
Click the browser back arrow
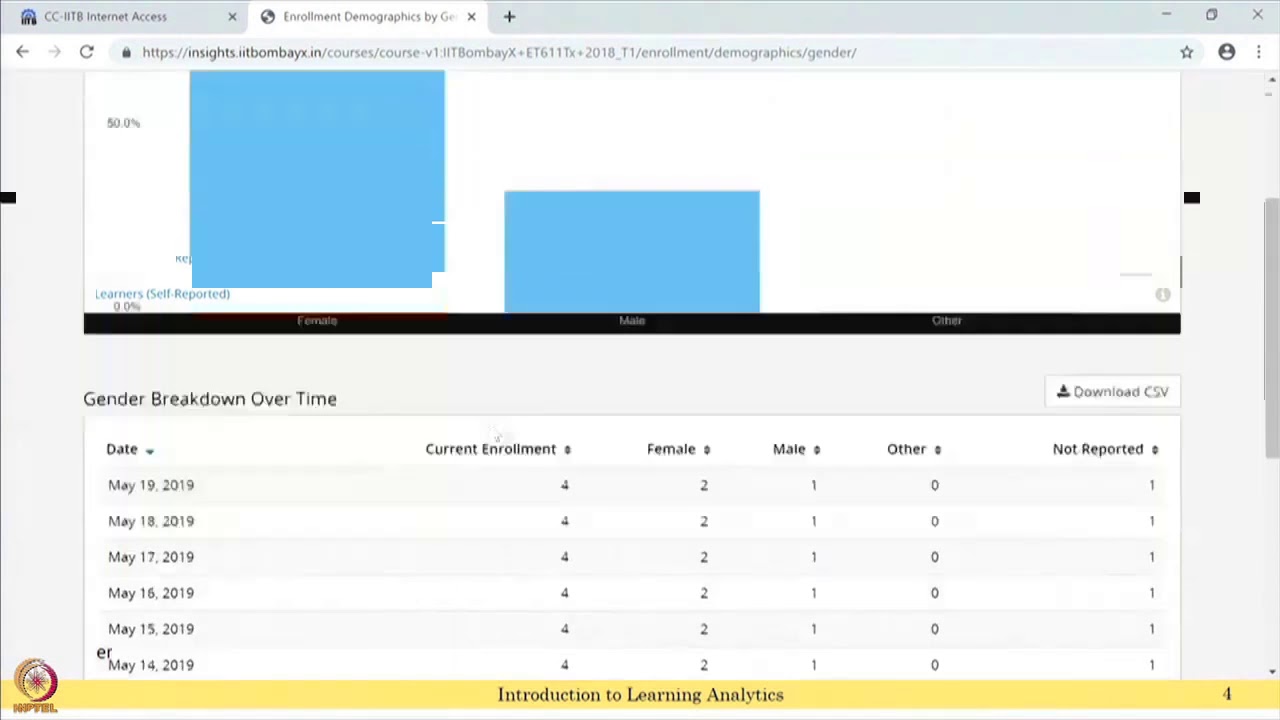[22, 52]
